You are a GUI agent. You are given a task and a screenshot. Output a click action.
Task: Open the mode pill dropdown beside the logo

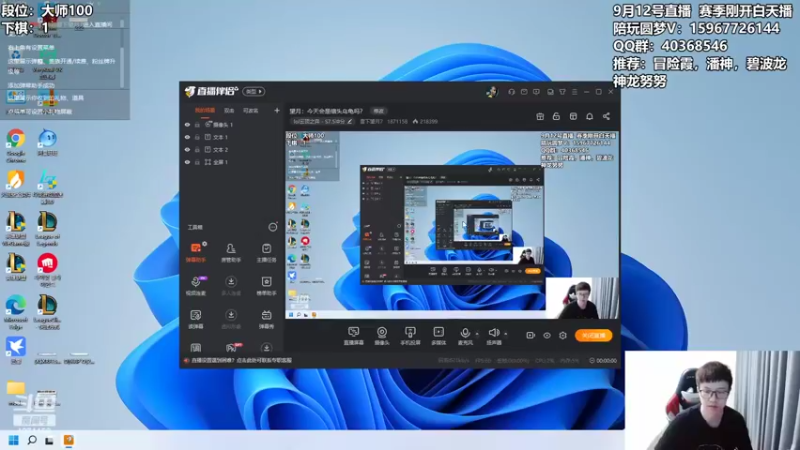click(x=254, y=92)
